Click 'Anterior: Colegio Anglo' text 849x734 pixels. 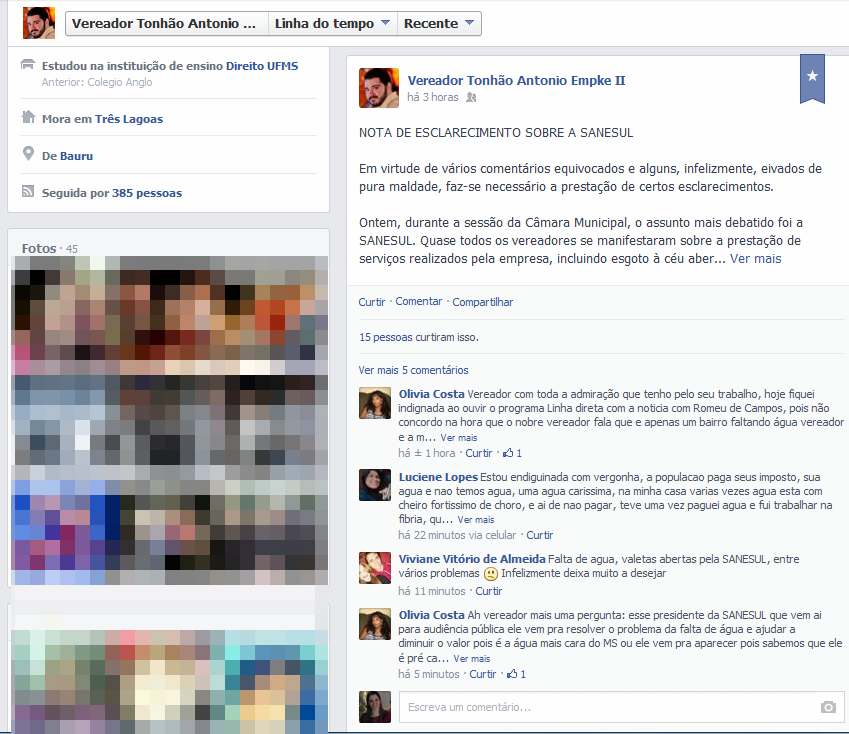click(97, 82)
